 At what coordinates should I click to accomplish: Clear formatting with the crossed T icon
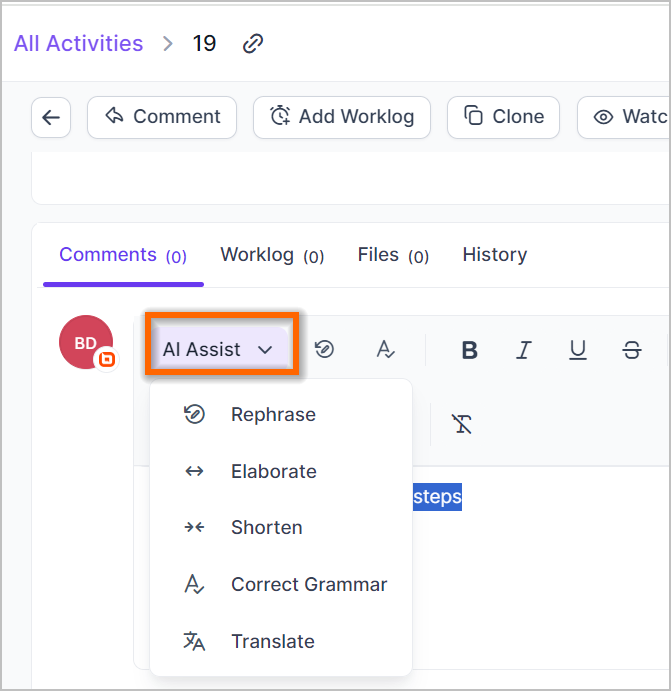(x=462, y=424)
